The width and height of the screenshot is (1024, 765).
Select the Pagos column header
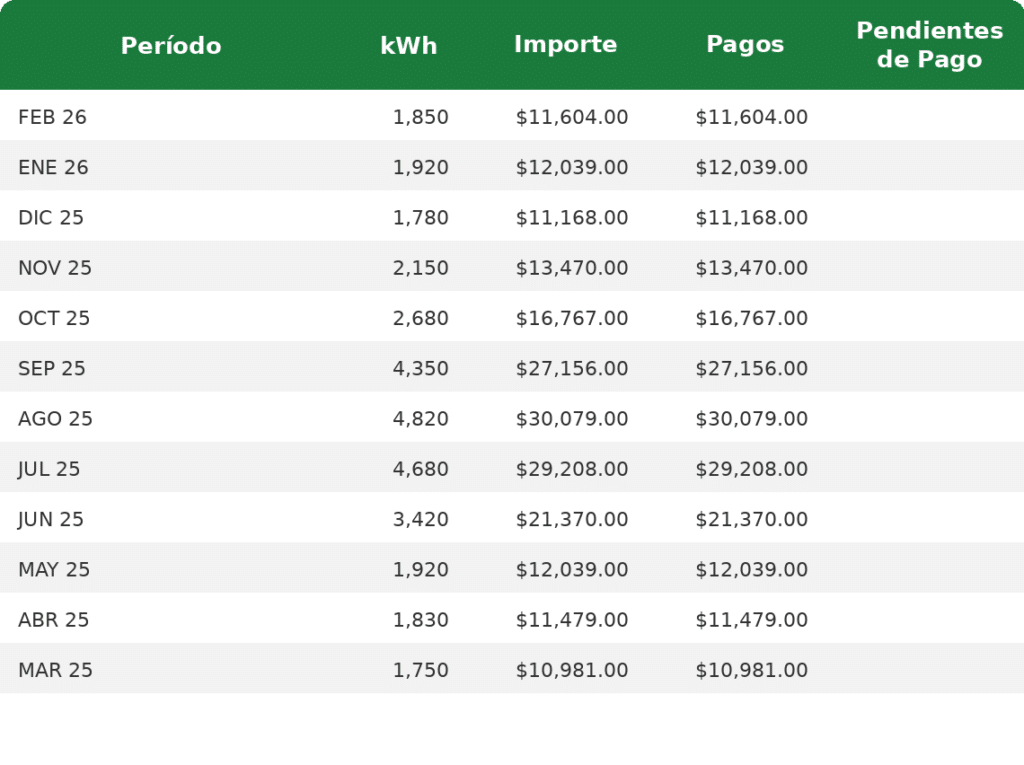(x=745, y=44)
